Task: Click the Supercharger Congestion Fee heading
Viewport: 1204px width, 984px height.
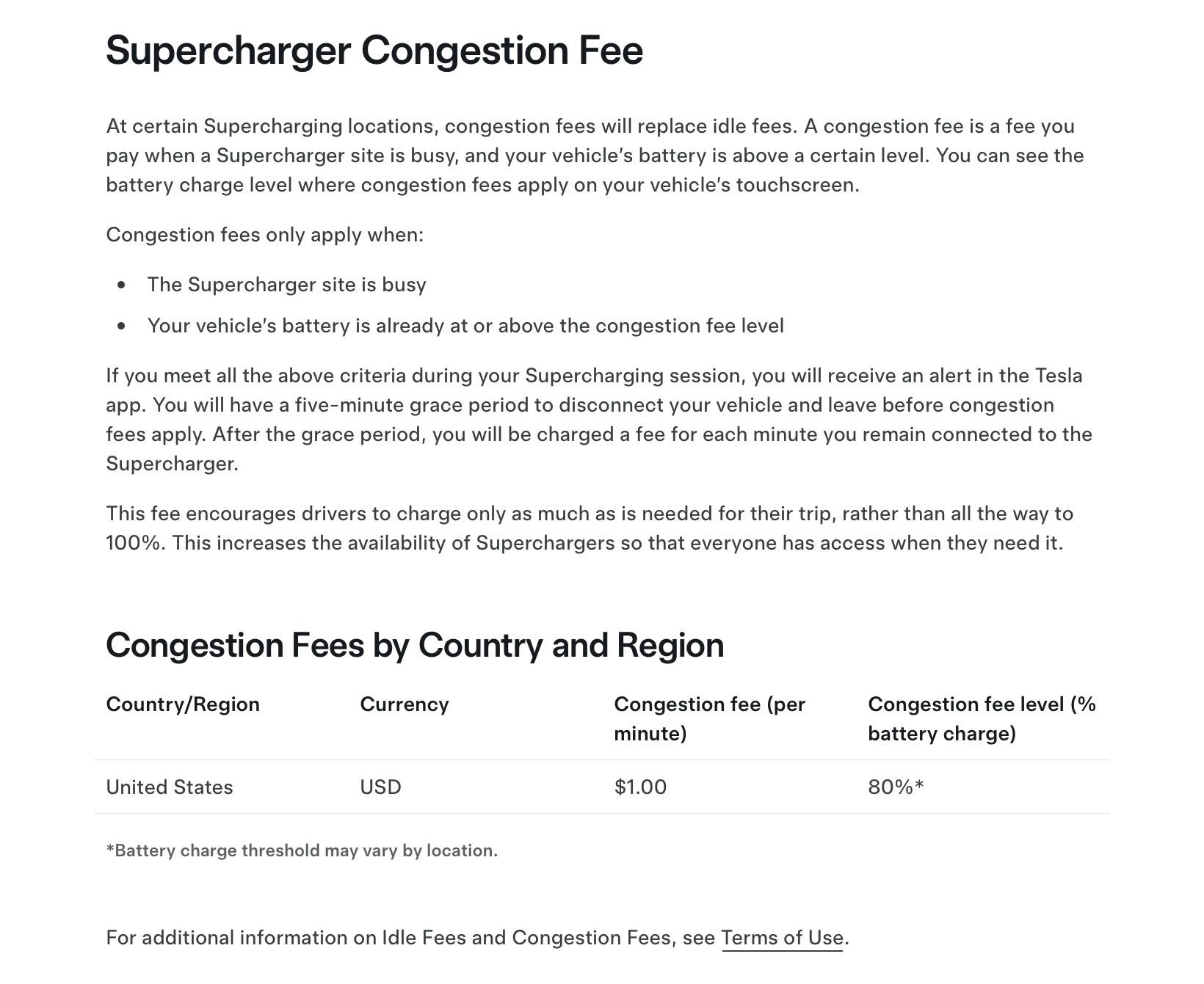Action: tap(374, 51)
